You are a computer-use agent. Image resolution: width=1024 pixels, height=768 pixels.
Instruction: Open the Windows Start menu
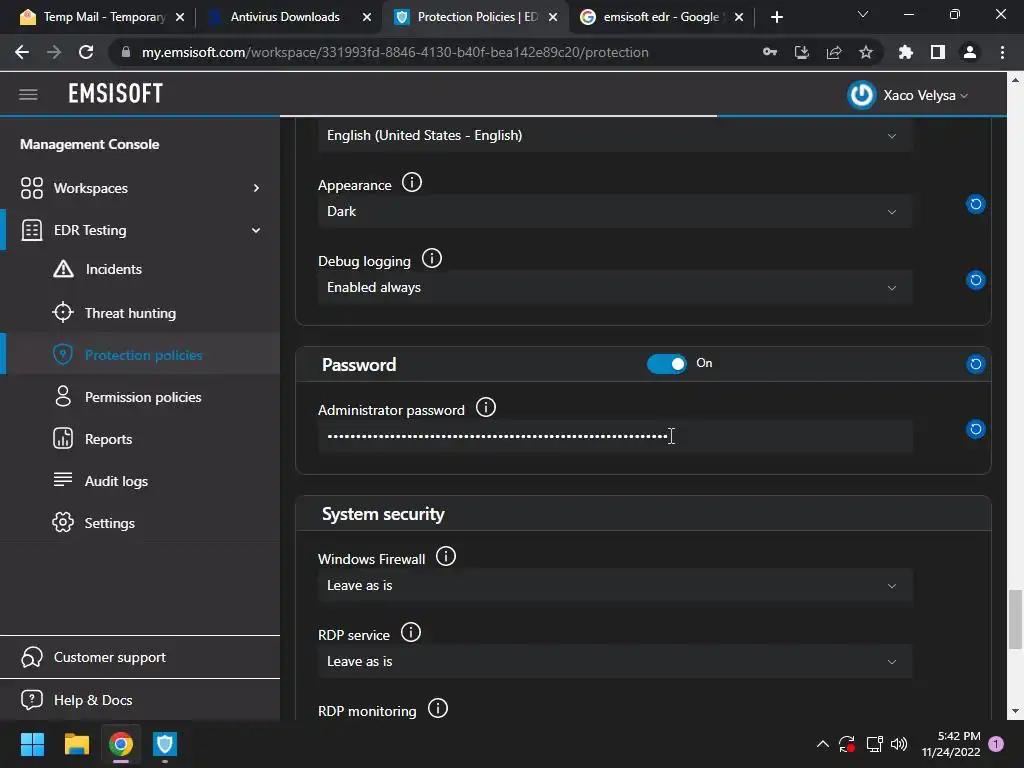32,744
